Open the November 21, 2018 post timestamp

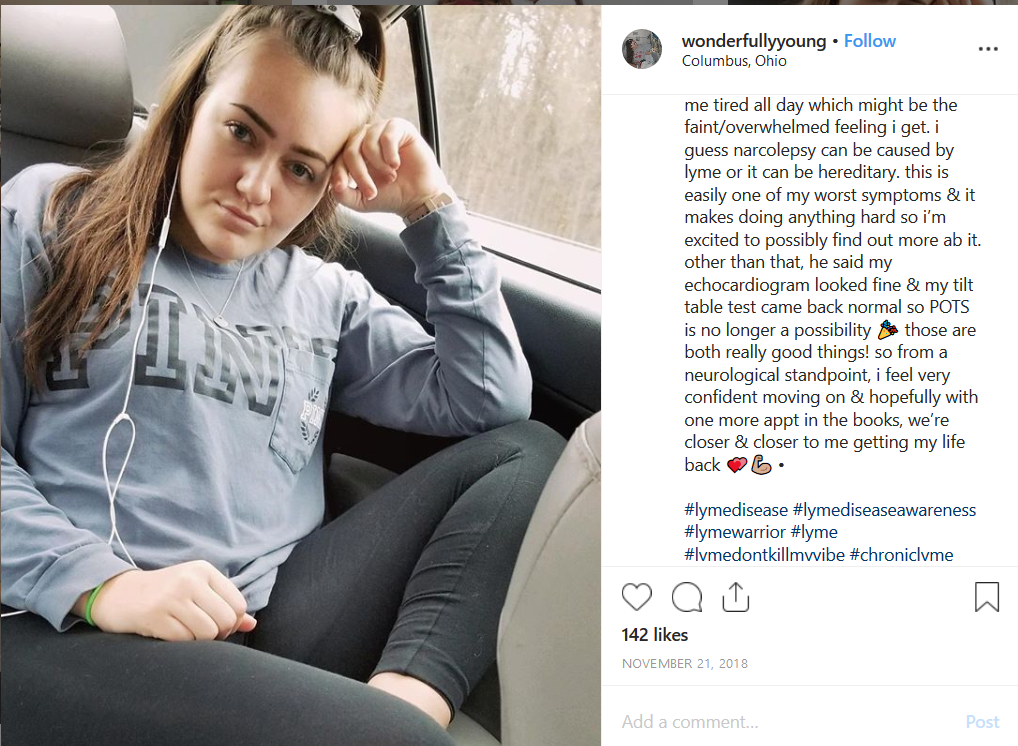click(685, 664)
